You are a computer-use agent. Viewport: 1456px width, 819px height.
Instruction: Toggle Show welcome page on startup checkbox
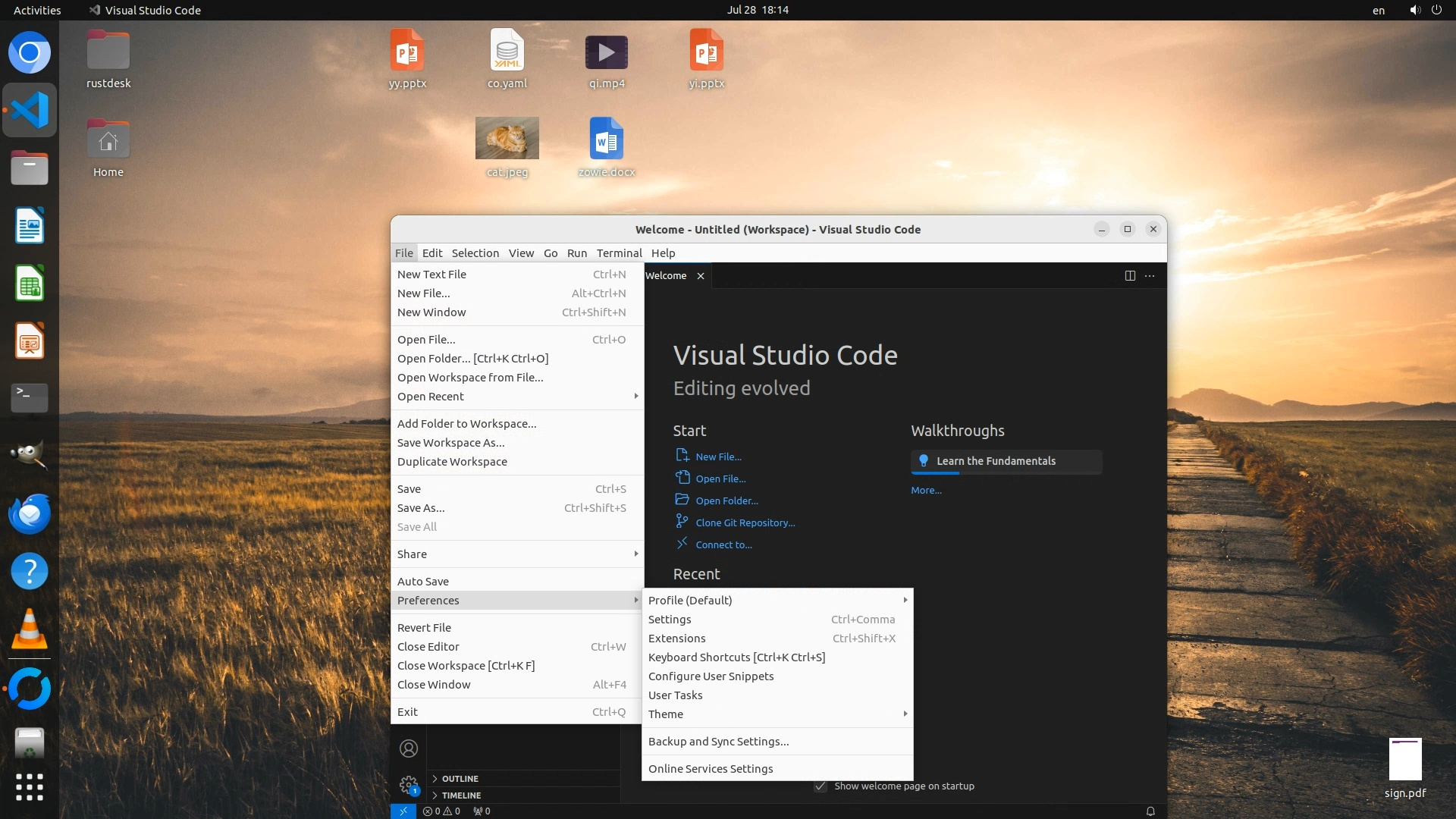coord(821,786)
